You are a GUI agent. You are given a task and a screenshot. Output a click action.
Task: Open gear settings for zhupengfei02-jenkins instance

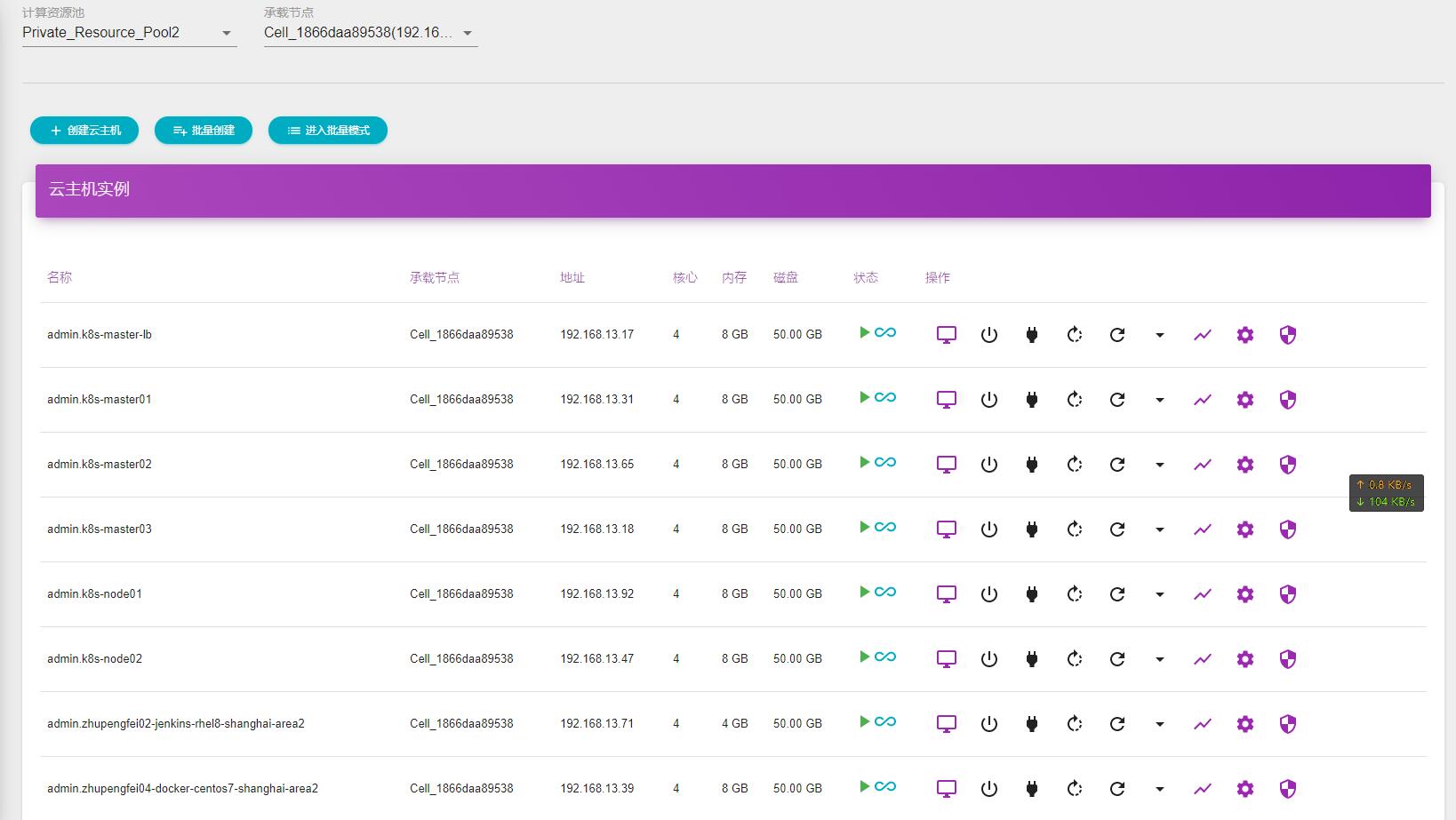pyautogui.click(x=1244, y=724)
